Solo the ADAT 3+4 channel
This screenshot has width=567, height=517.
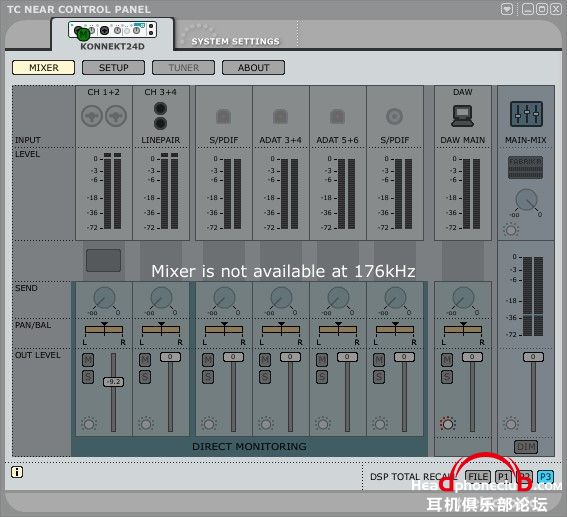[x=265, y=377]
